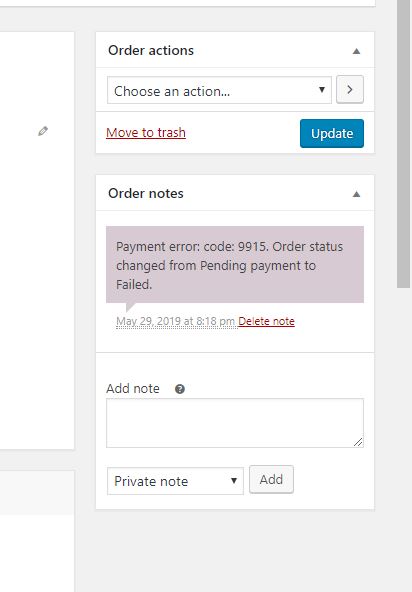Click the pencil edit icon
412x592 pixels.
43,131
